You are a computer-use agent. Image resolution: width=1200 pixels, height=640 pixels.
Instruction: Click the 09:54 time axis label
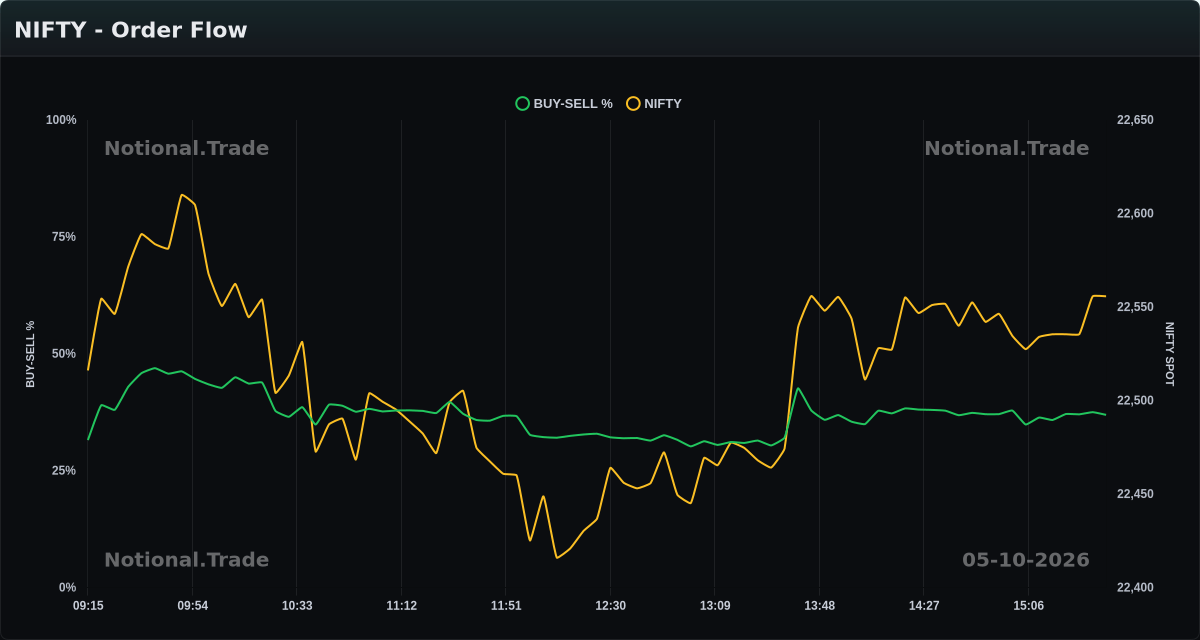point(193,606)
